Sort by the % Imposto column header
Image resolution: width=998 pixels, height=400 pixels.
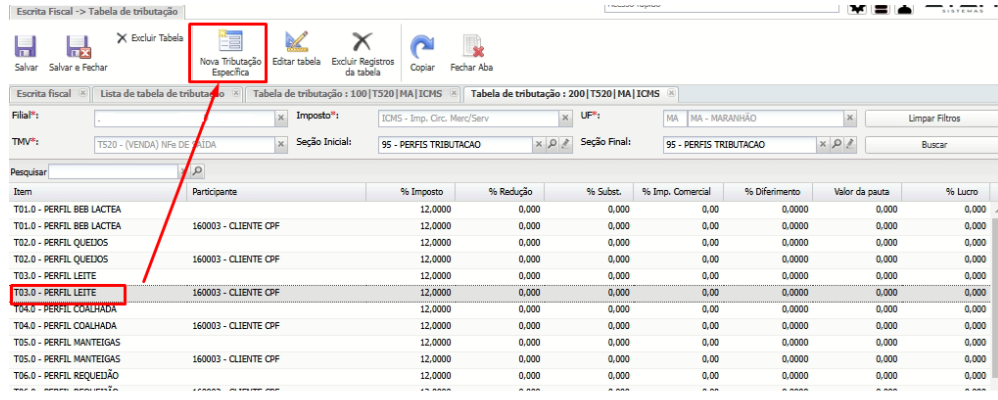tap(411, 192)
